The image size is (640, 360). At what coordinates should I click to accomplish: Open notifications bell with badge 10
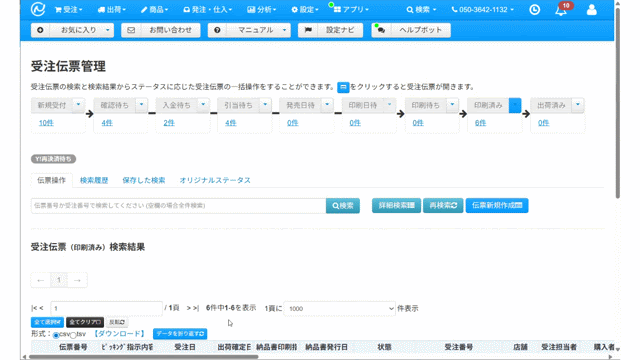562,10
